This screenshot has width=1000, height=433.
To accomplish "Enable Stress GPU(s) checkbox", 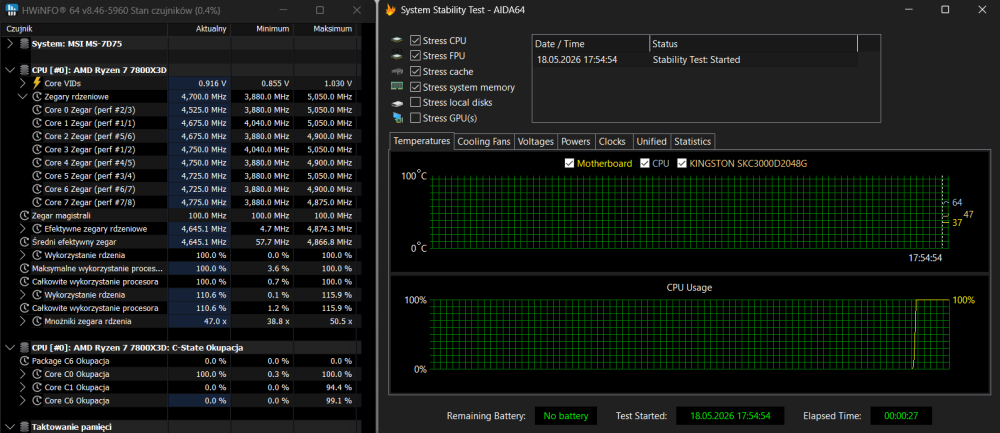I will click(415, 117).
